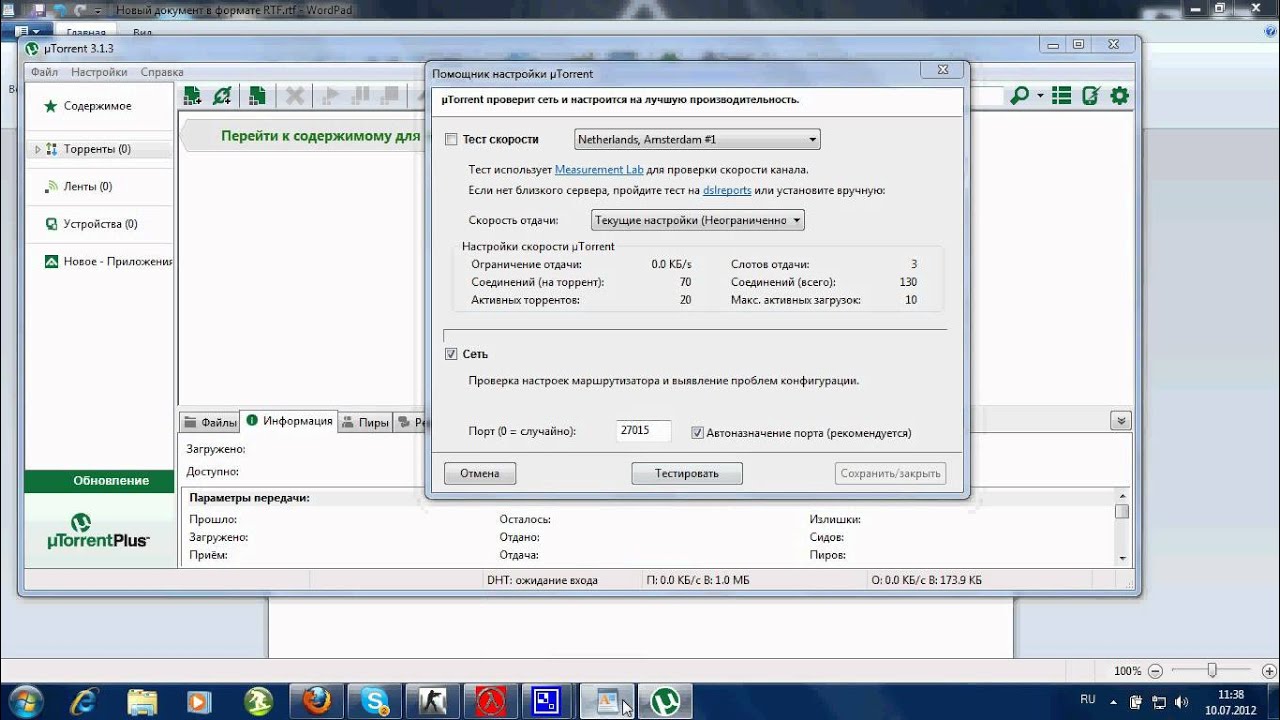Open the Файл menu
Viewport: 1280px width, 720px height.
[x=44, y=72]
